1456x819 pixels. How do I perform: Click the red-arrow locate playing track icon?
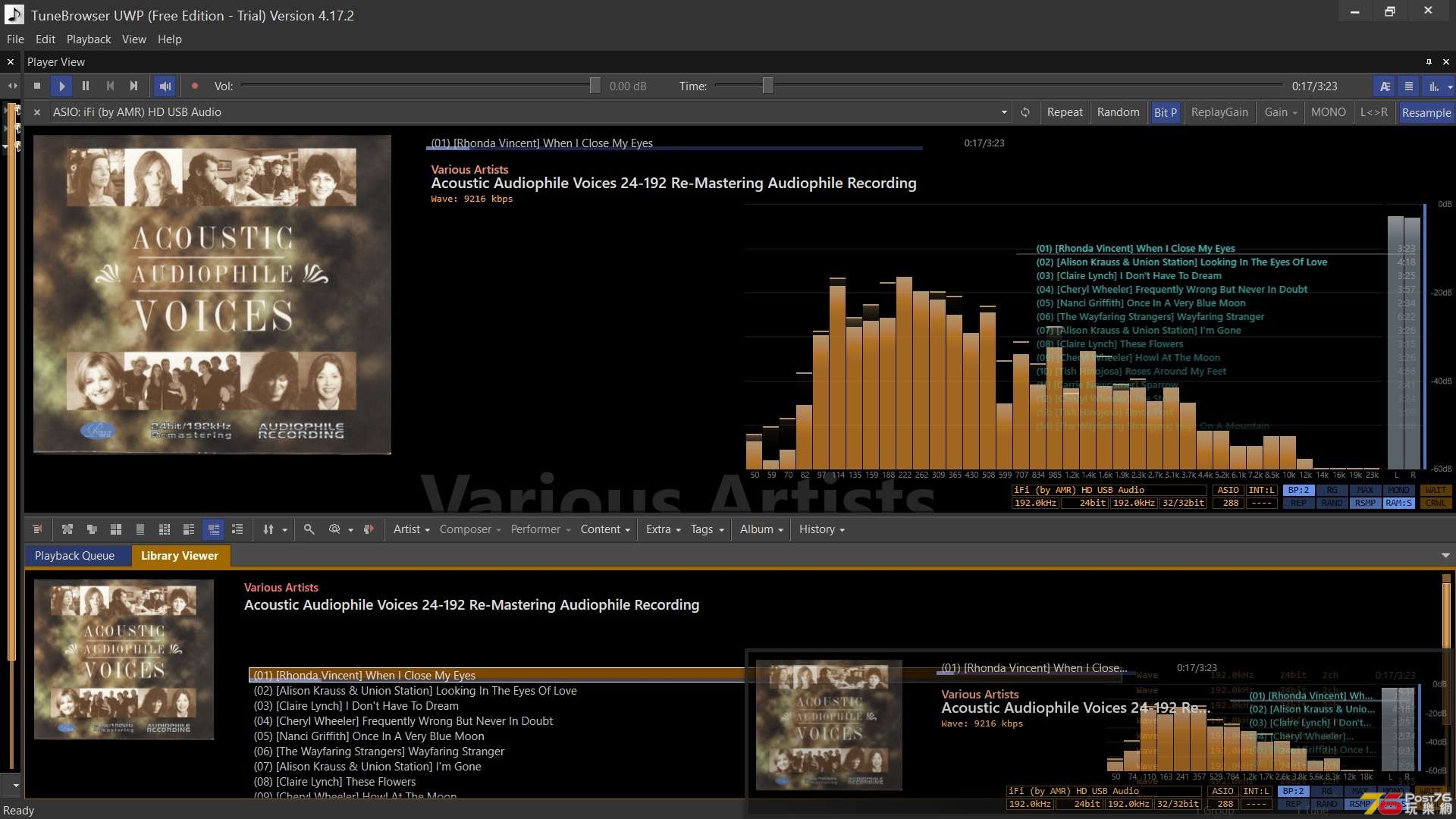tap(369, 529)
